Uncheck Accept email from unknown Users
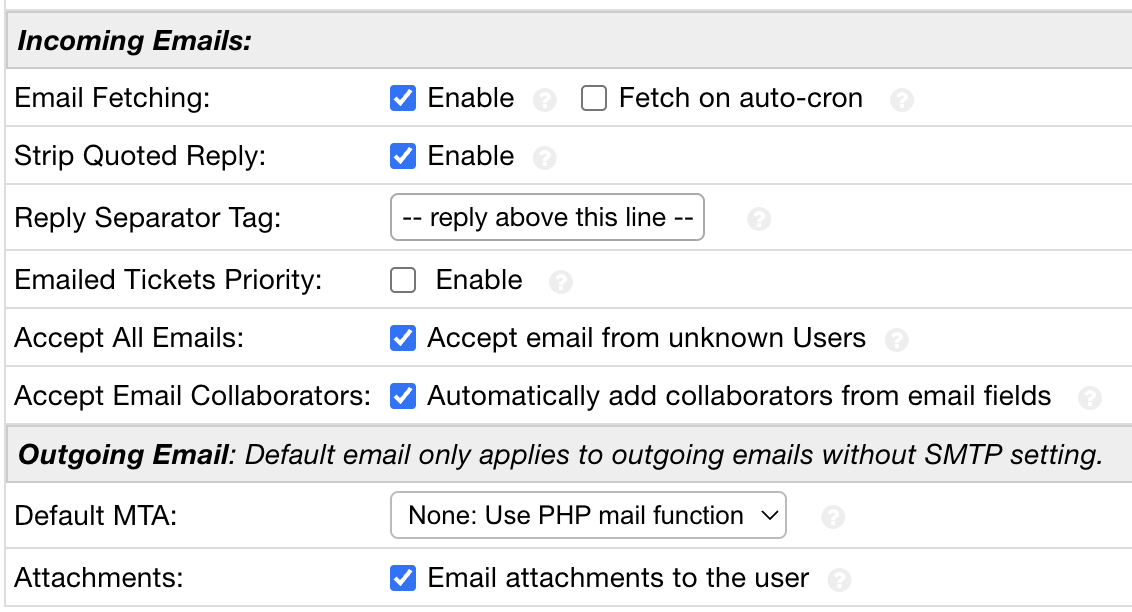1132x612 pixels. pyautogui.click(x=403, y=338)
